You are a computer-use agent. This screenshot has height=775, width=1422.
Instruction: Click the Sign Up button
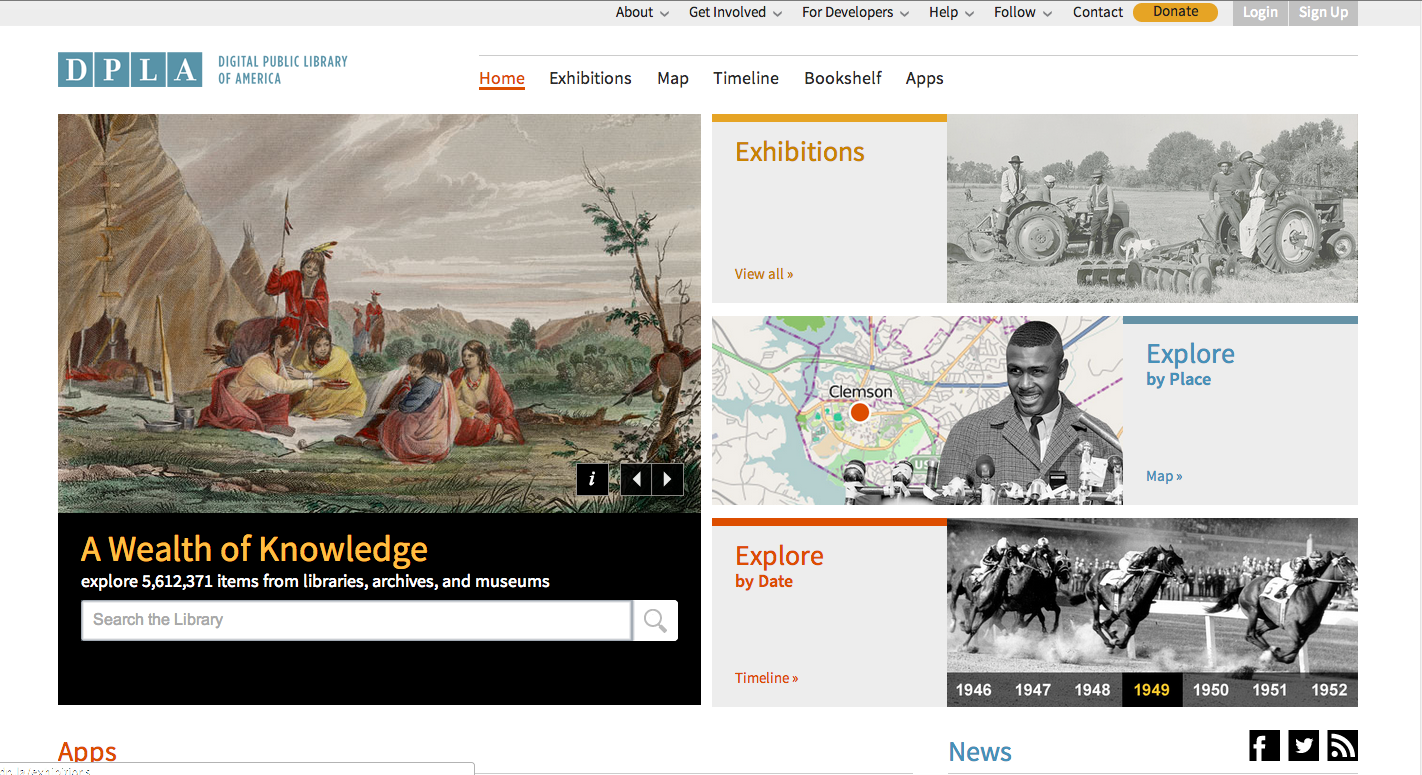(1323, 12)
